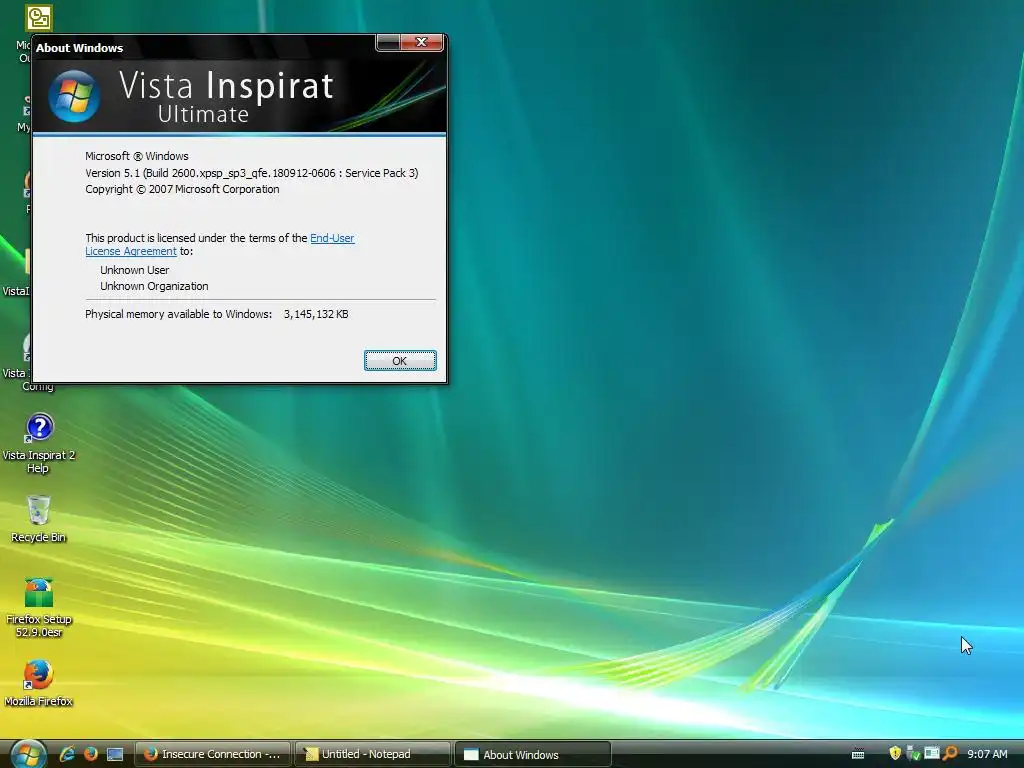Viewport: 1024px width, 768px height.
Task: Click the 9:07 AM taskbar clock
Action: [x=987, y=754]
